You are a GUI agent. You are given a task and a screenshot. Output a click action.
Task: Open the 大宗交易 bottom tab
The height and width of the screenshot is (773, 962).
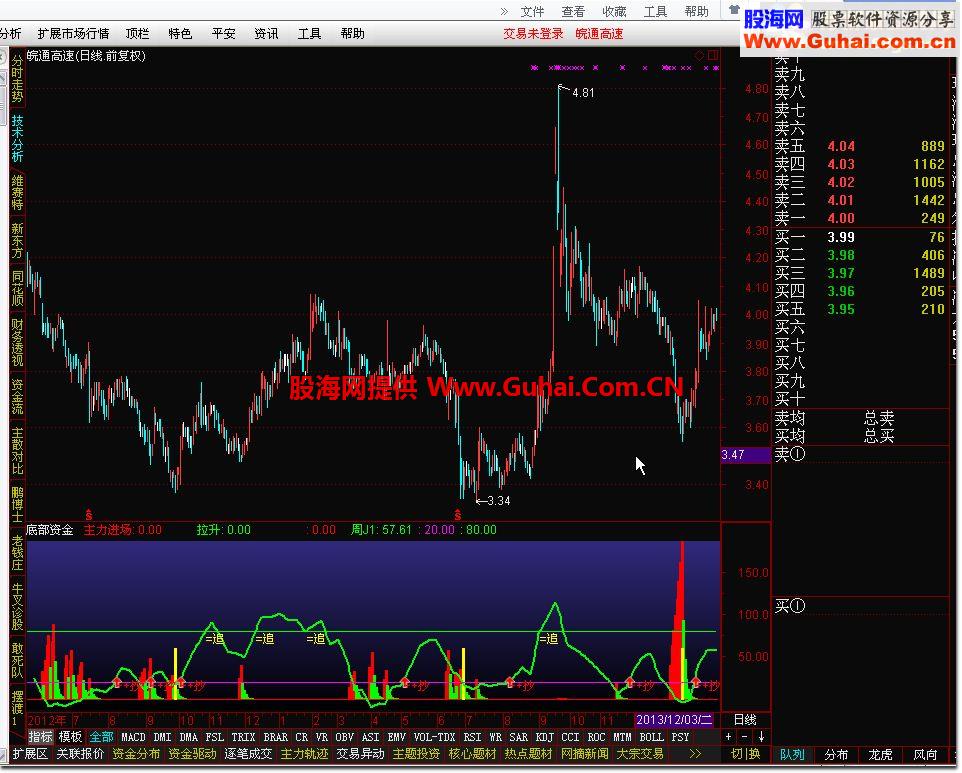coord(640,753)
